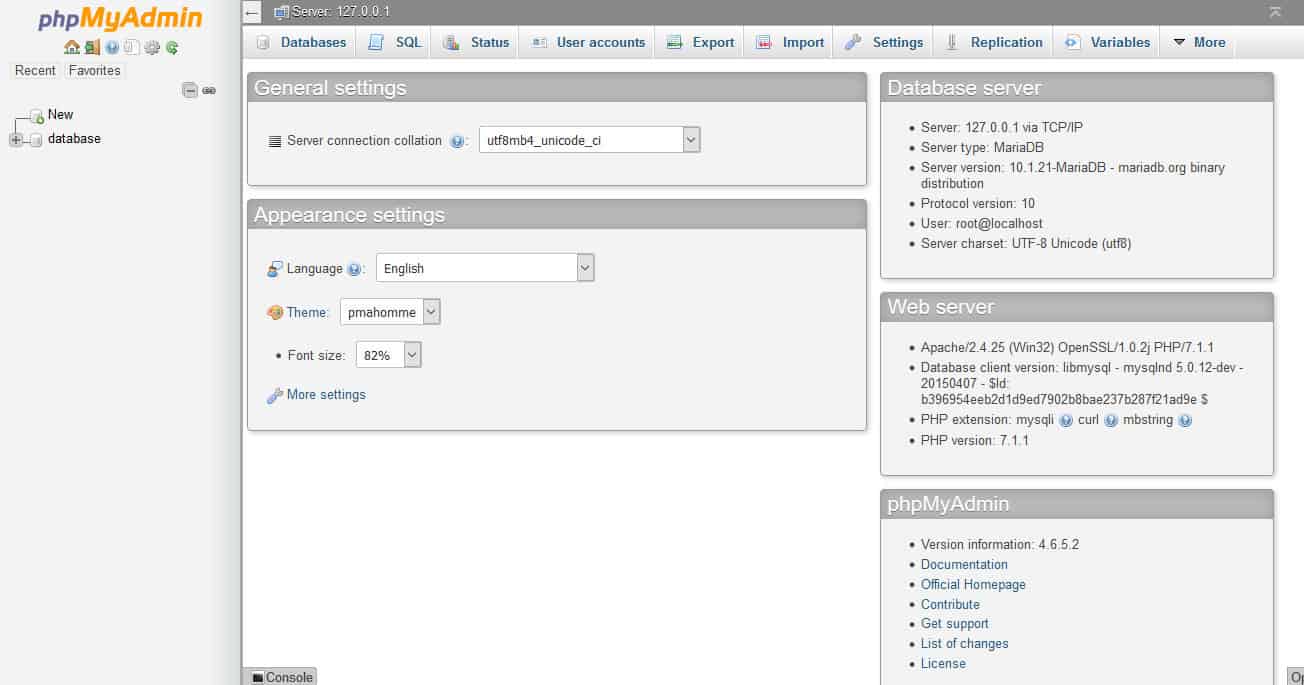Toggle link with main panel chain icon
The image size is (1304, 685).
(x=209, y=90)
